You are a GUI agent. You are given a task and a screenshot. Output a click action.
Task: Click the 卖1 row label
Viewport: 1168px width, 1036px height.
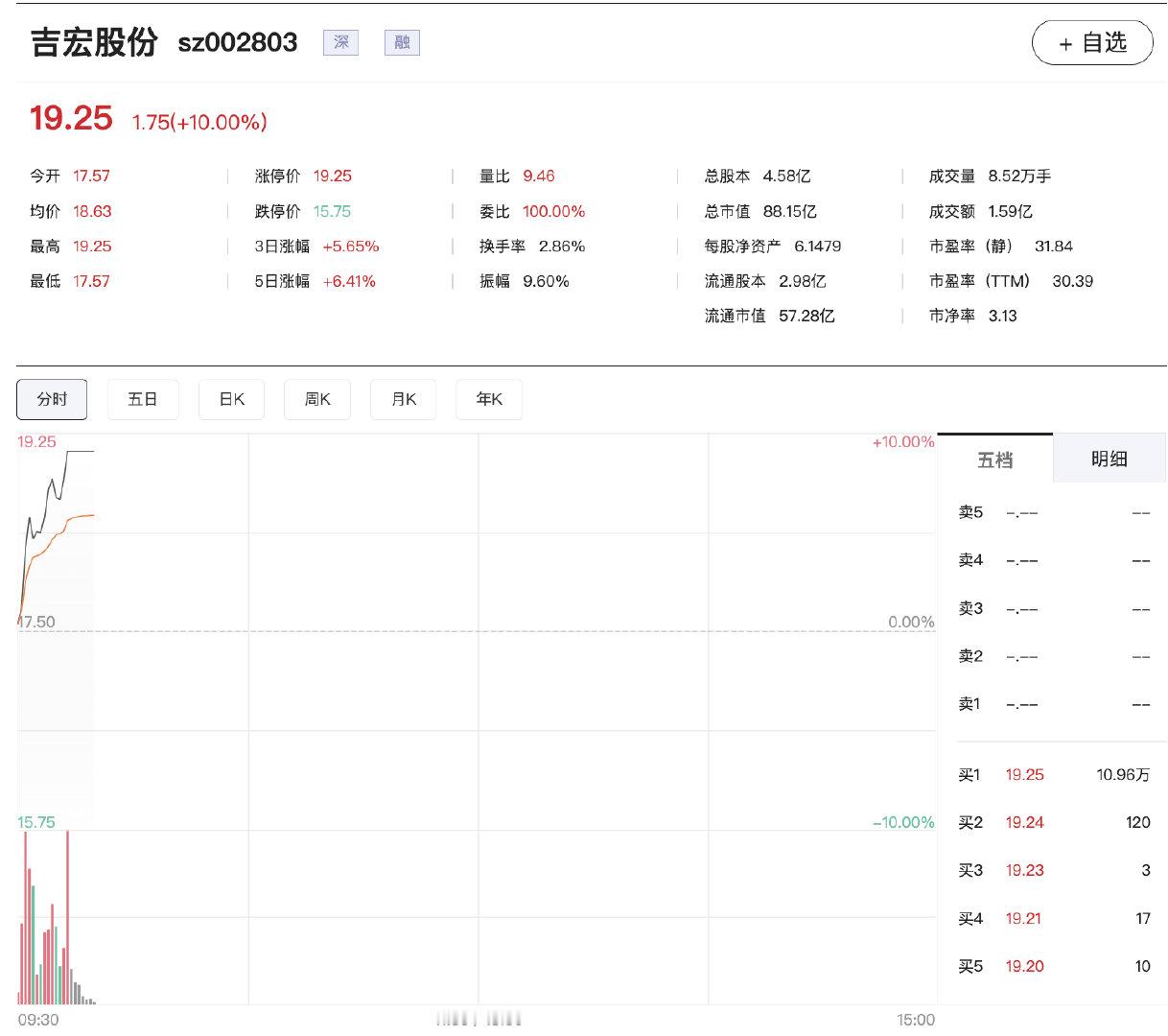click(969, 705)
